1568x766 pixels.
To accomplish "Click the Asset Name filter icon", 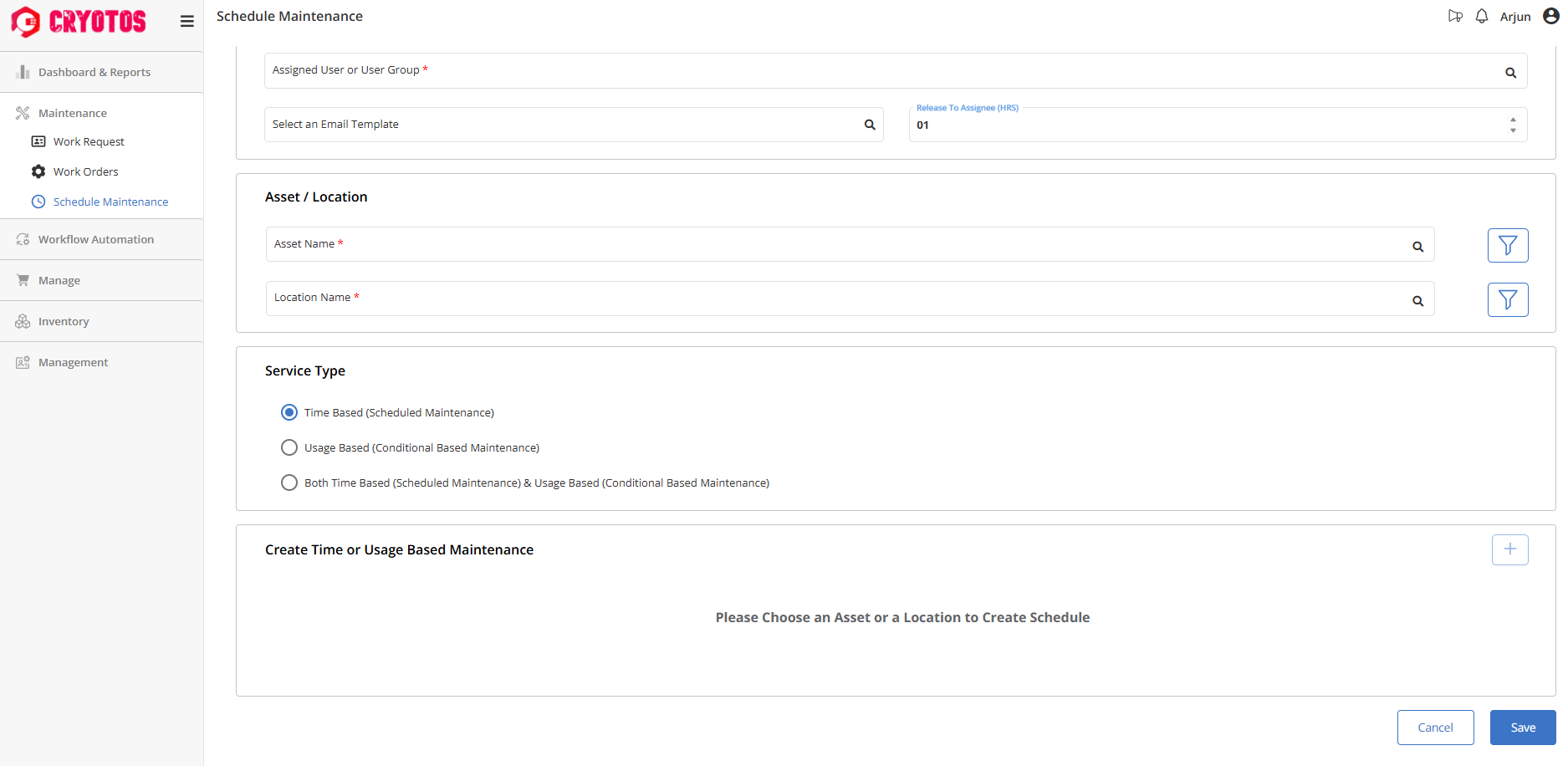I will point(1507,245).
